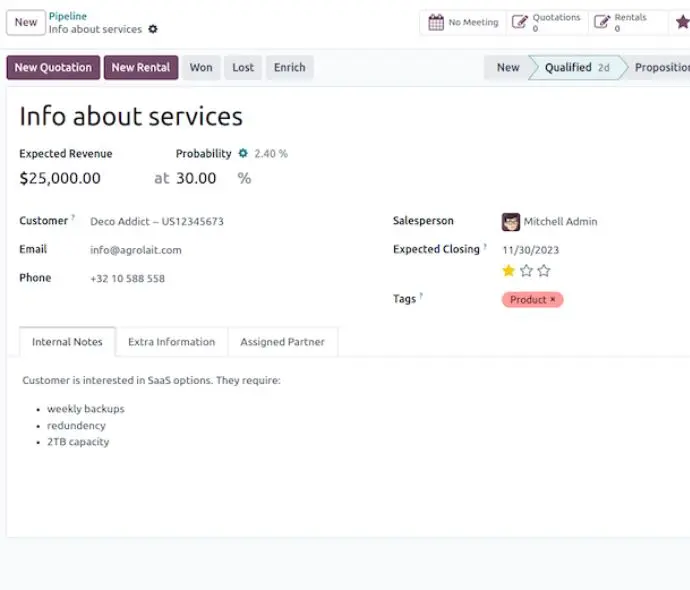Open the Extra Information tab

pyautogui.click(x=172, y=342)
